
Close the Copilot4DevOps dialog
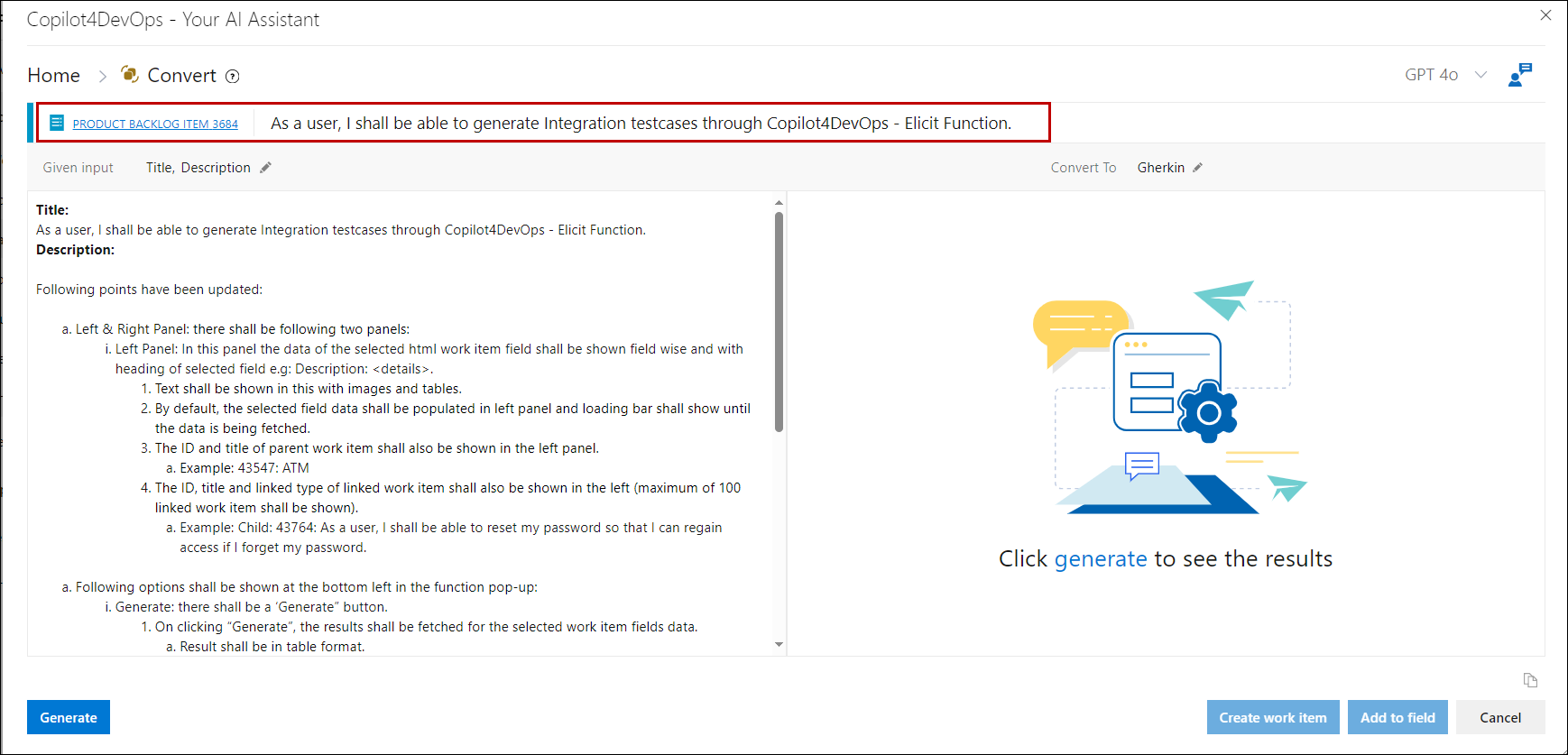[1545, 15]
